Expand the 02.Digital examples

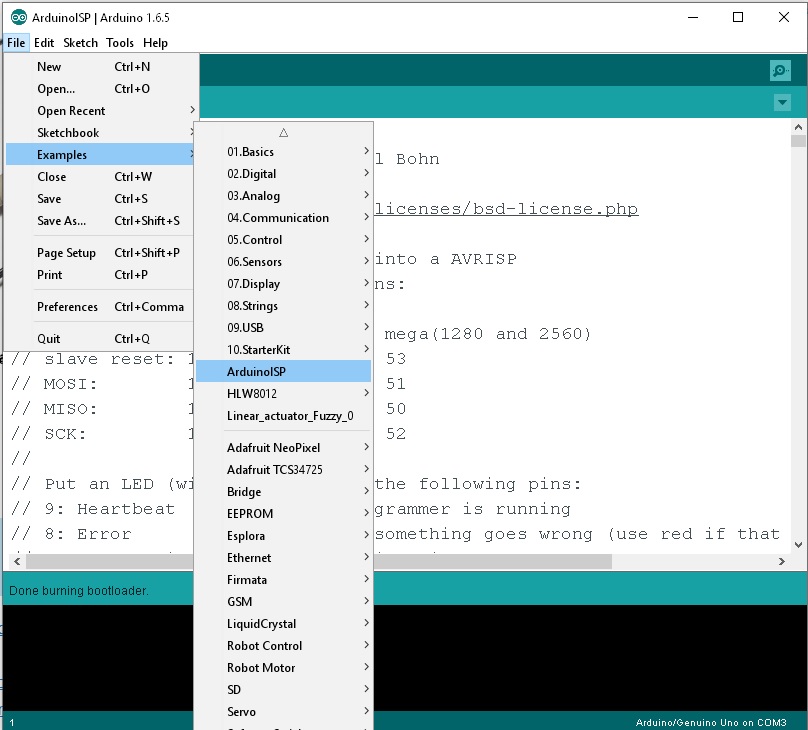(x=283, y=174)
